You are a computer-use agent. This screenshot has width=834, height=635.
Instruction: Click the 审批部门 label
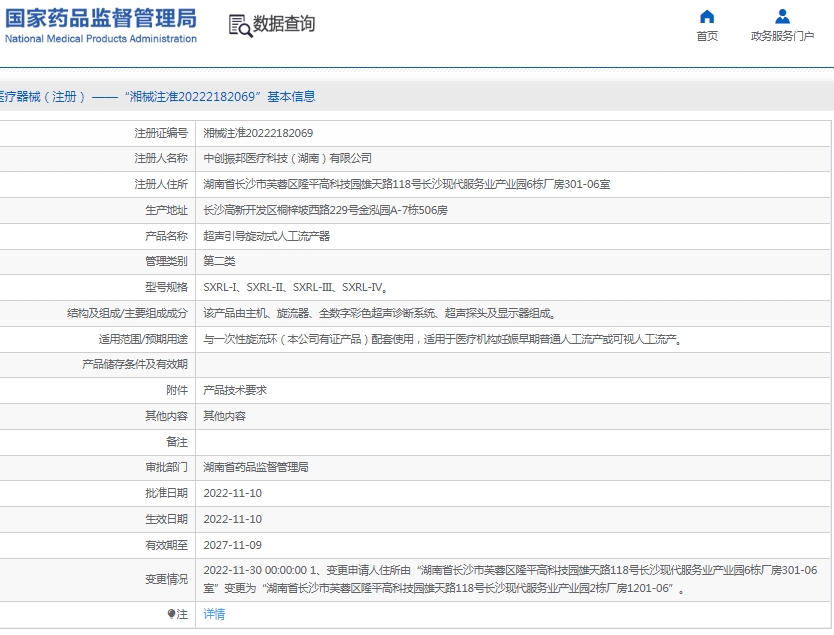click(x=166, y=467)
